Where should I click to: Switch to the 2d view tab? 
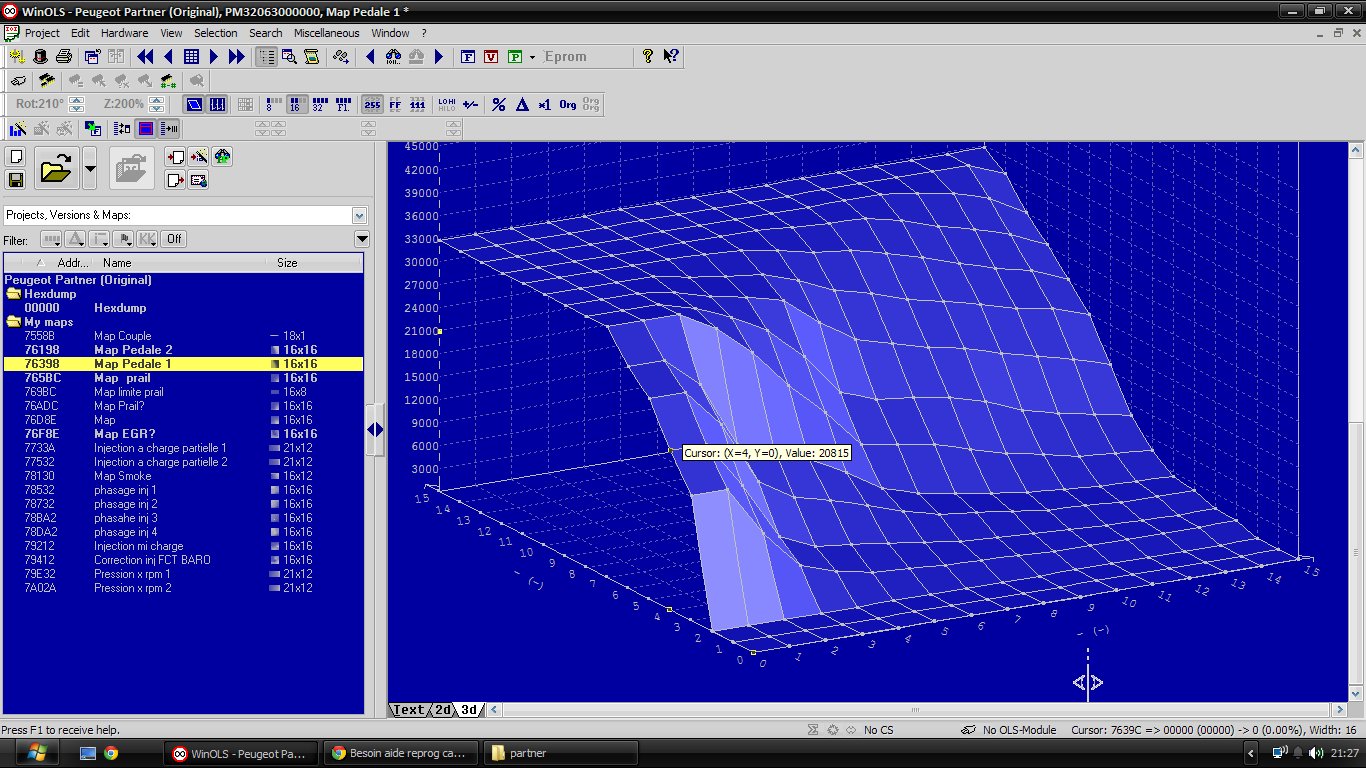tap(441, 710)
